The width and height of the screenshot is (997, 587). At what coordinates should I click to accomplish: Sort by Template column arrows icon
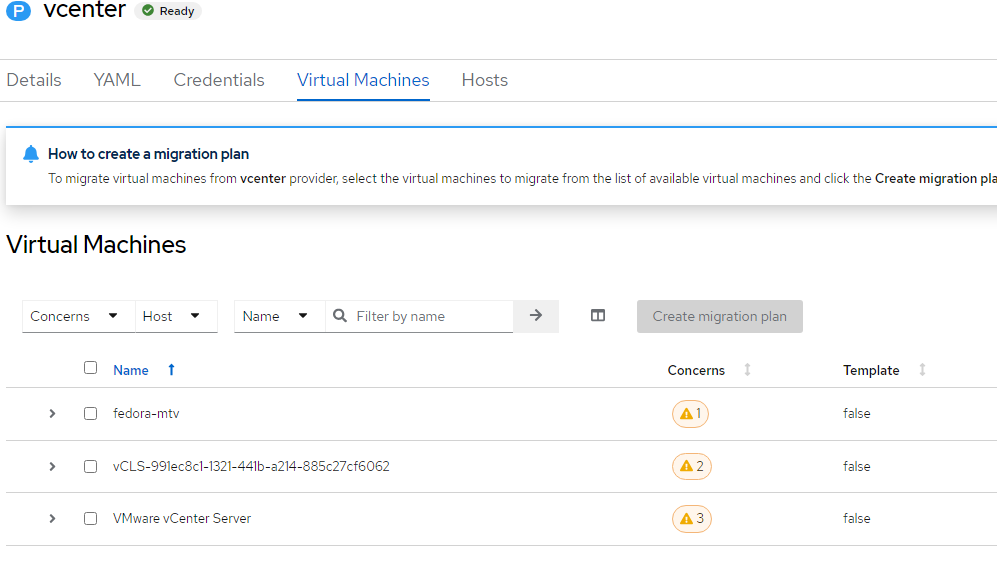(x=922, y=369)
